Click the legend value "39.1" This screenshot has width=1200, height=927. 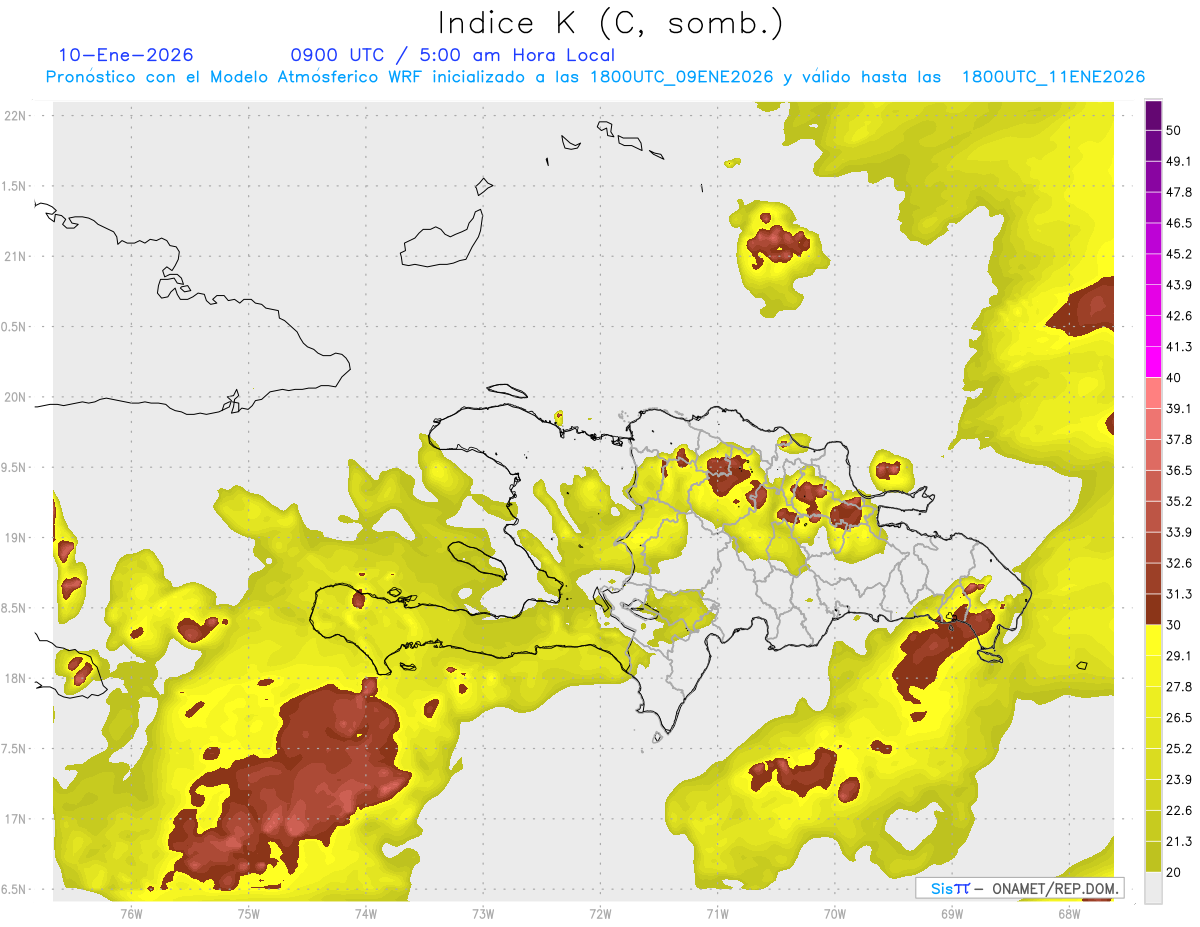point(1178,409)
